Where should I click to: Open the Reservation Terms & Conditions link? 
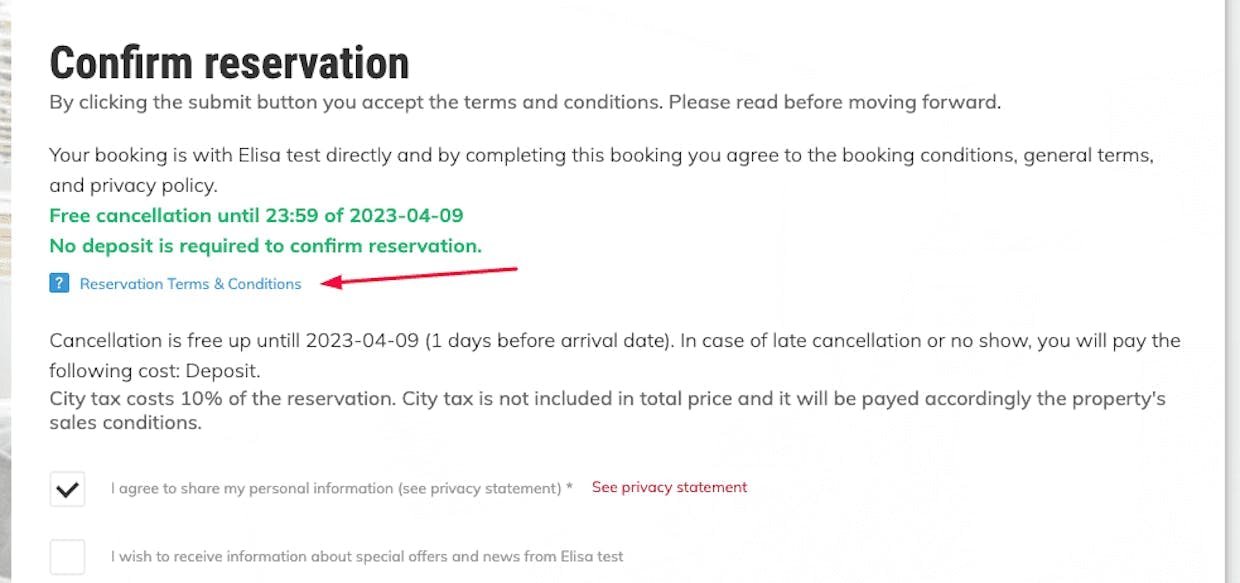pos(190,284)
